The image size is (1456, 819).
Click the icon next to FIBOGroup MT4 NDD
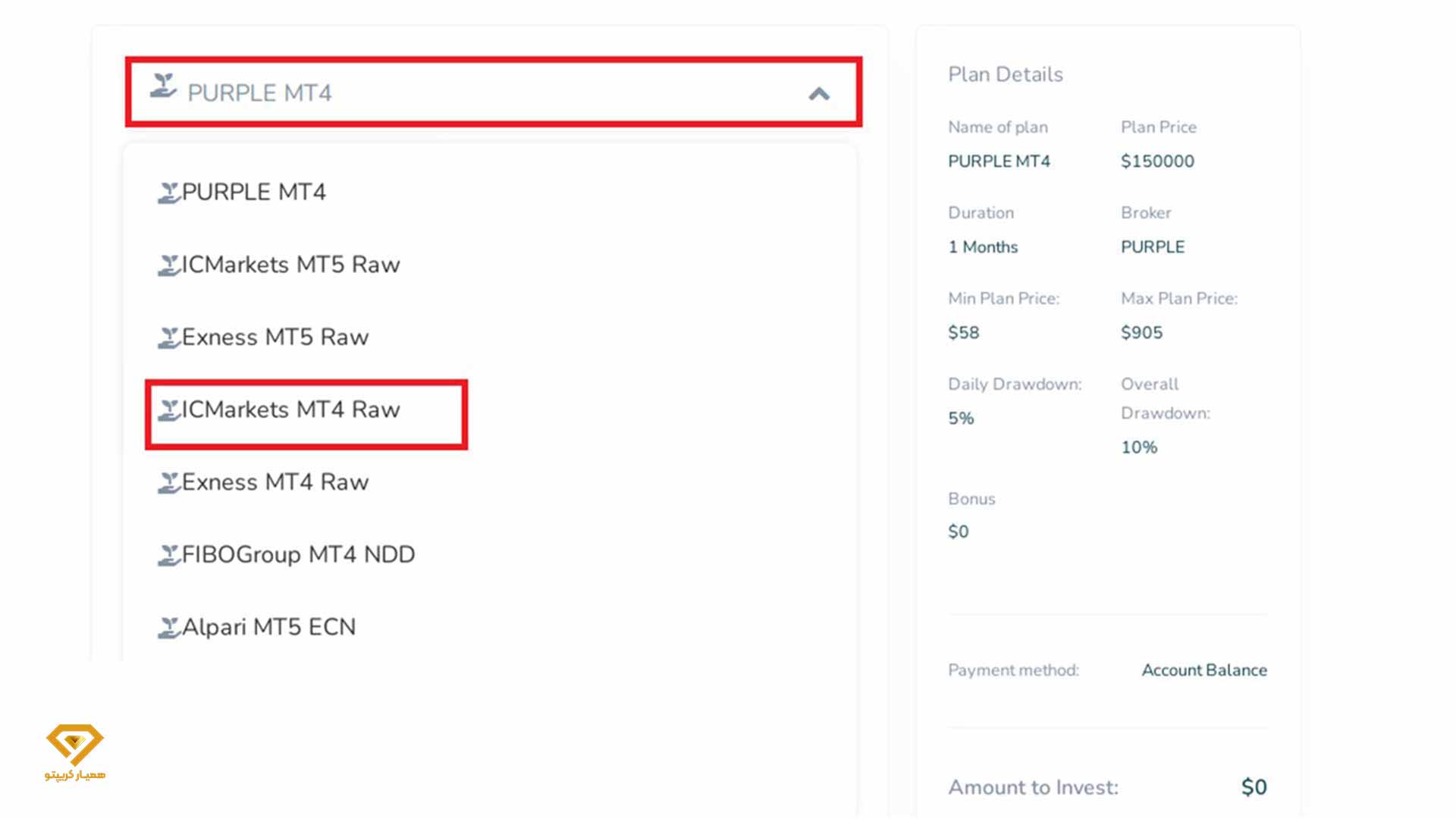(168, 555)
